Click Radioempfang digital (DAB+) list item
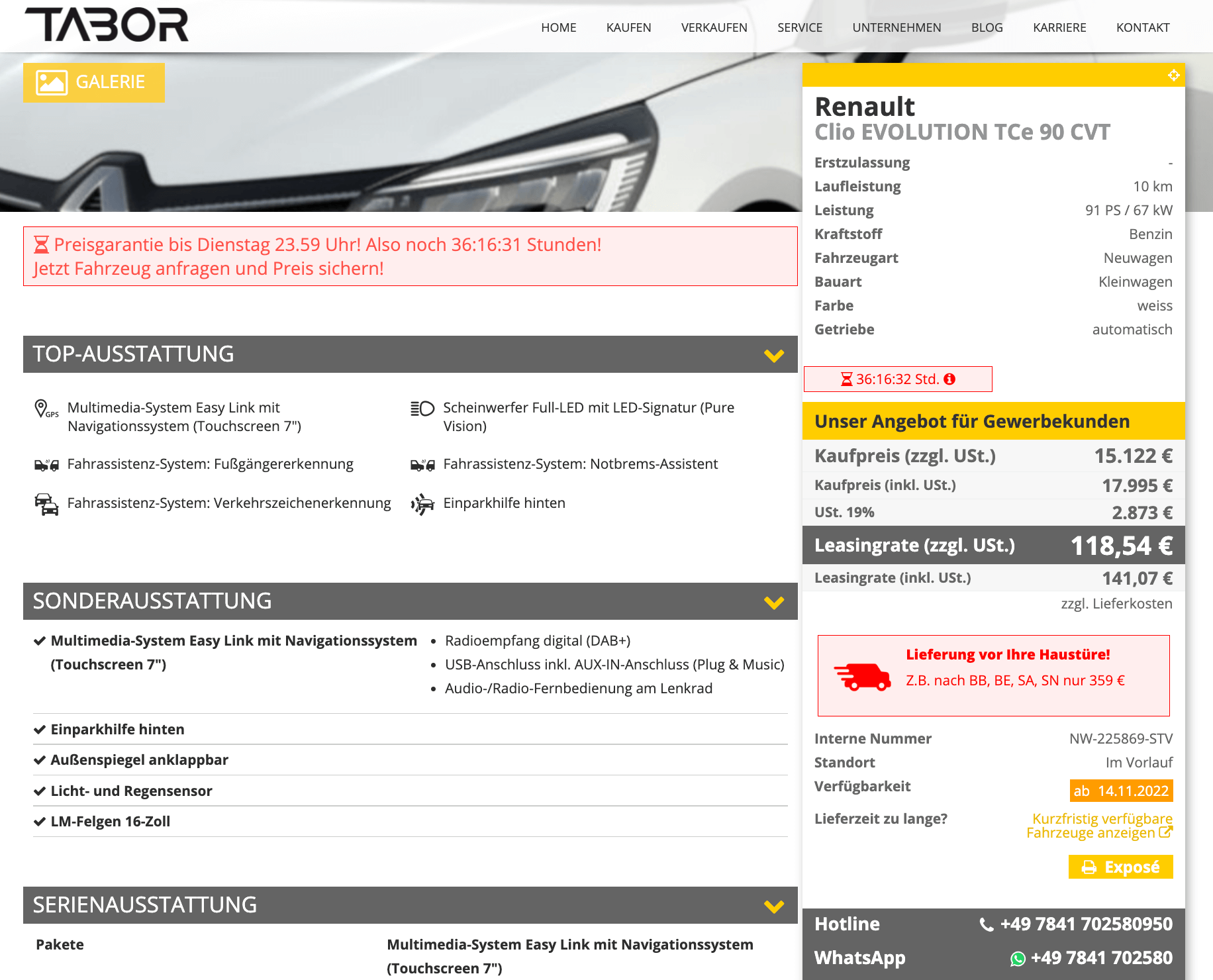This screenshot has height=980, width=1213. [538, 641]
